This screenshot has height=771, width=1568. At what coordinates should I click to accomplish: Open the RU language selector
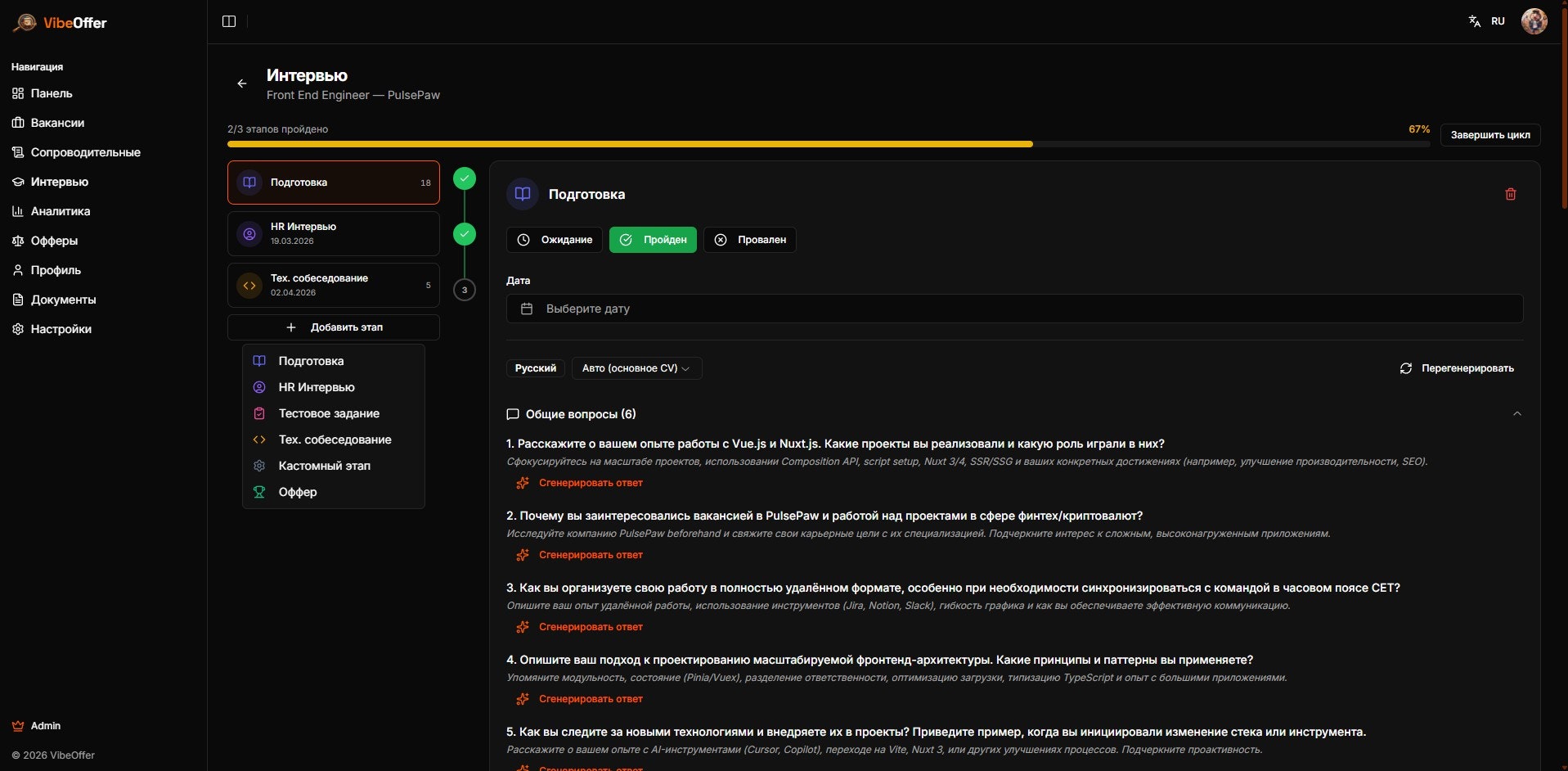[1498, 21]
